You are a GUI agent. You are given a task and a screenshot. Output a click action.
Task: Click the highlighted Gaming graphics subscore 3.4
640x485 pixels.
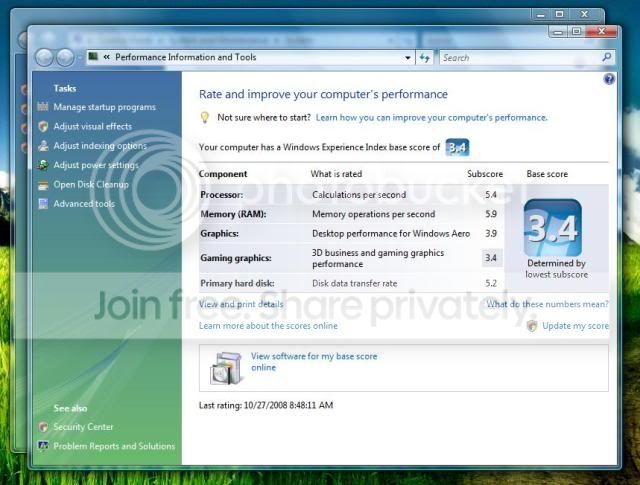tap(491, 258)
